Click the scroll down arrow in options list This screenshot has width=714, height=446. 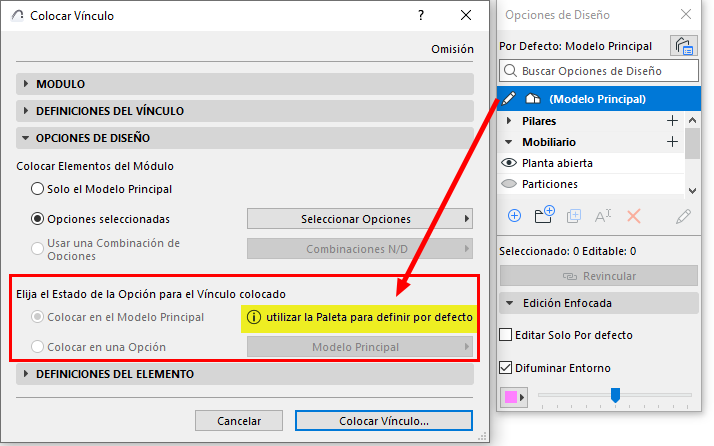(692, 190)
